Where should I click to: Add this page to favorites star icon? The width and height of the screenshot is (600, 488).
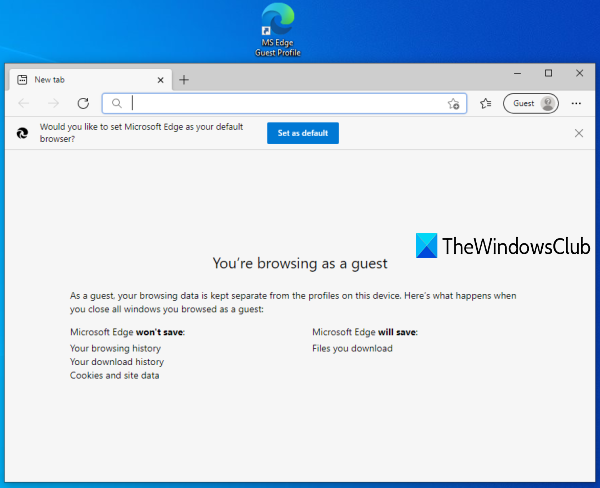453,103
